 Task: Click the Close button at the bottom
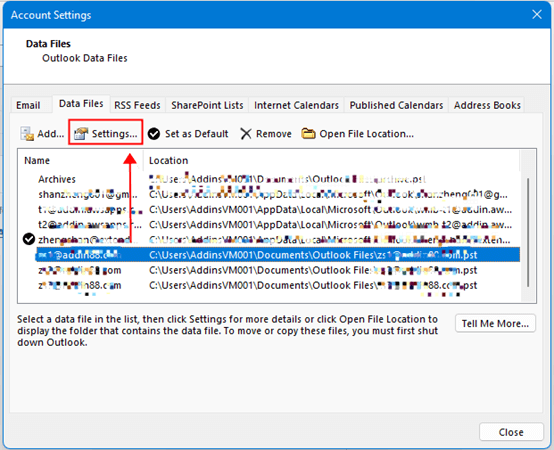511,432
